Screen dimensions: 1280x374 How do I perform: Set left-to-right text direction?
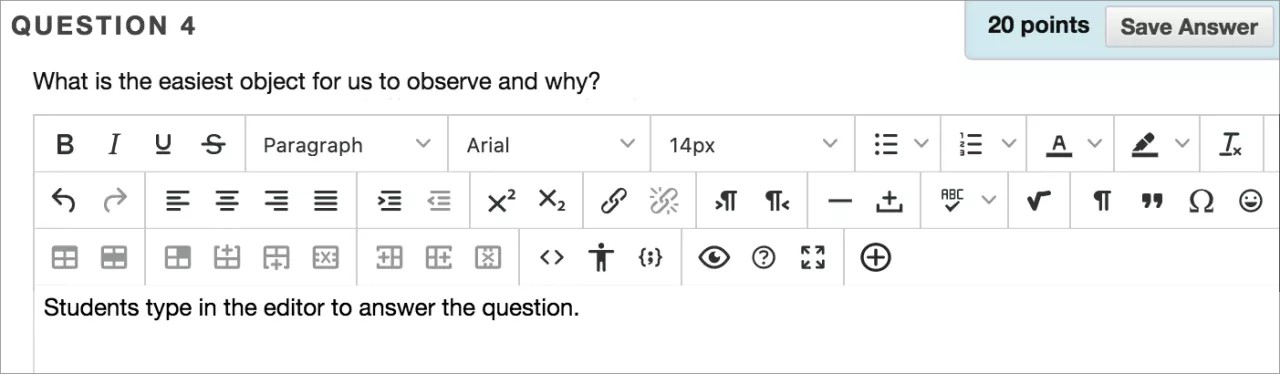coord(726,201)
